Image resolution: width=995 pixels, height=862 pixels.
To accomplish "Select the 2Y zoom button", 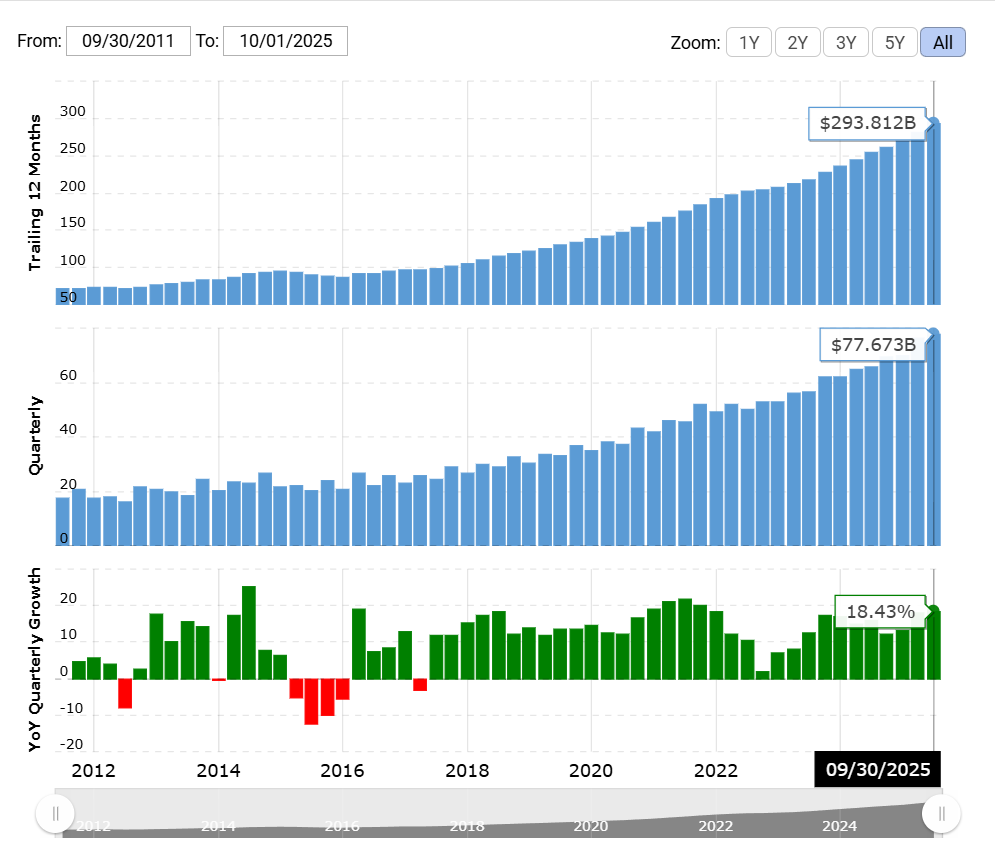I will [x=797, y=42].
